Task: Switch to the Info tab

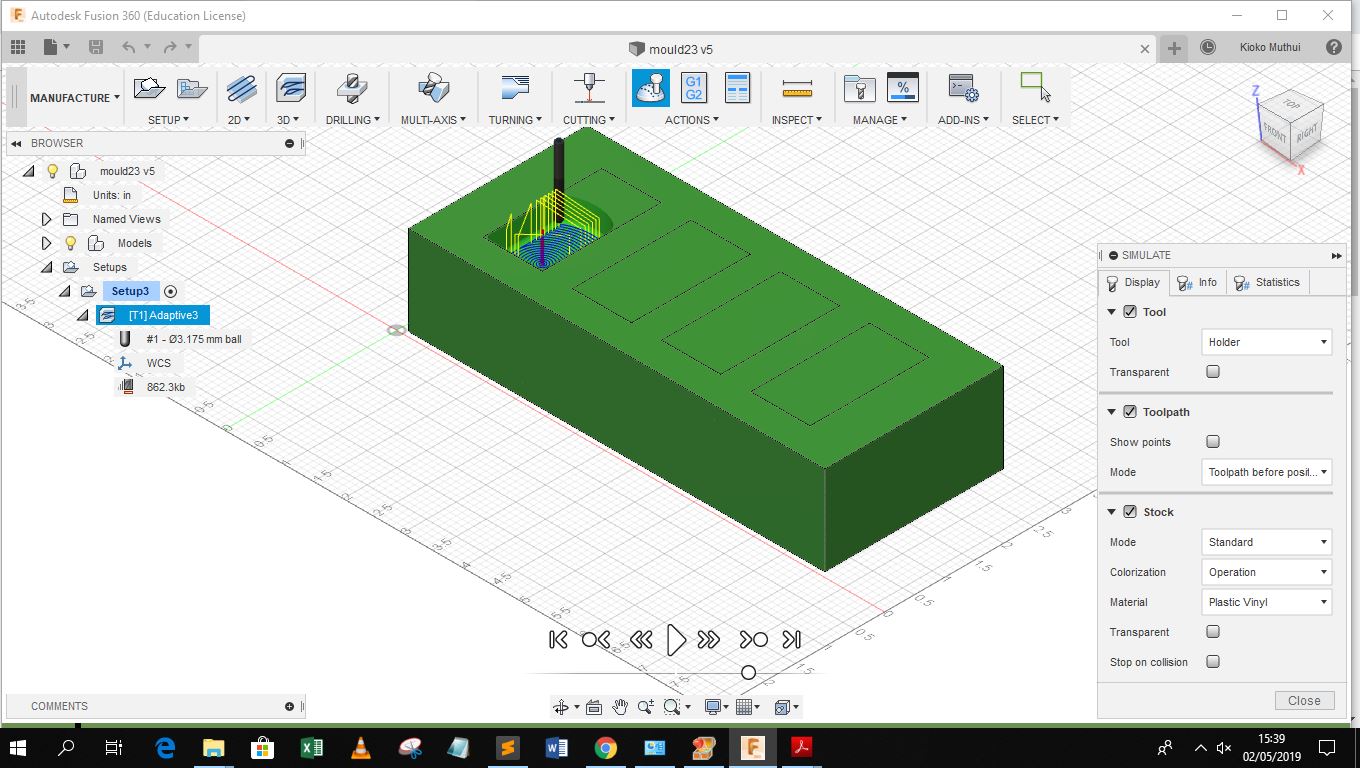Action: point(1197,283)
